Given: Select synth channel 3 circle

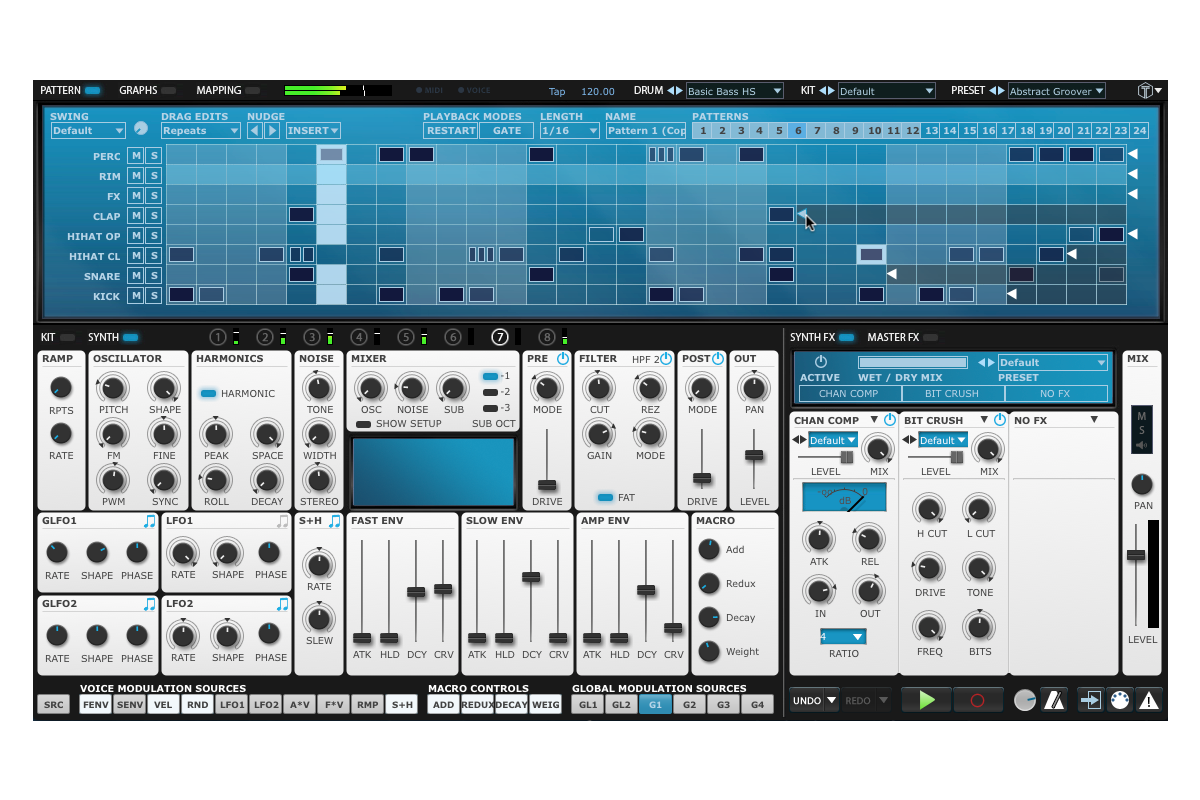Looking at the screenshot, I should point(312,337).
